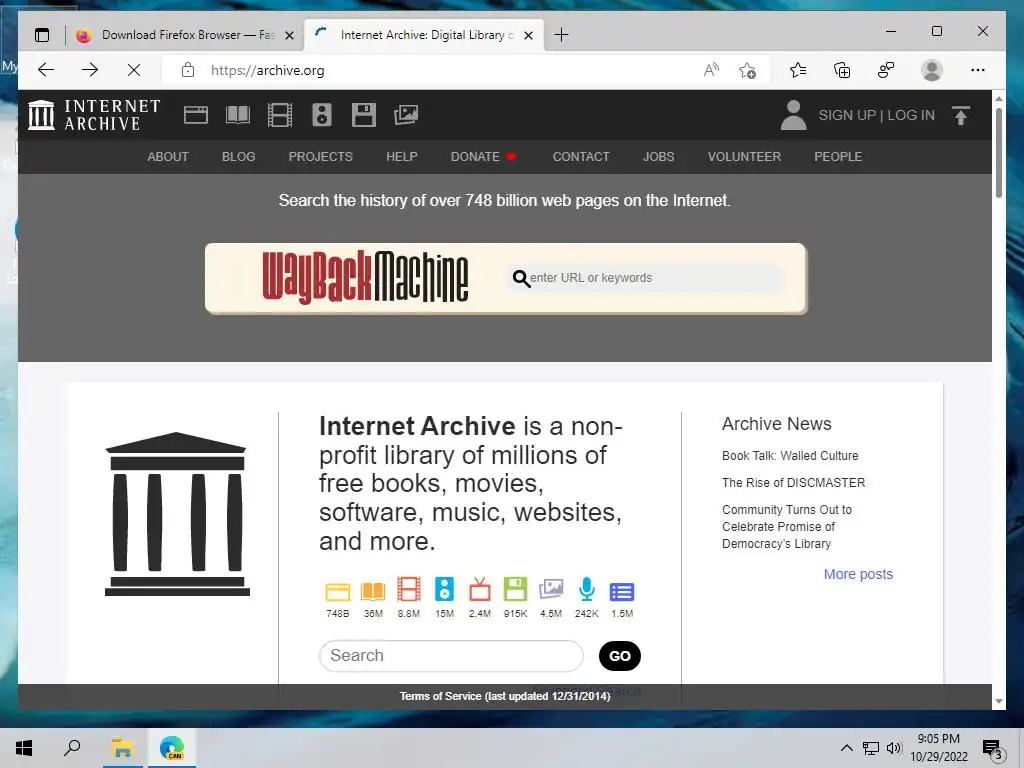Click the blue collections 1.5M icon
The width and height of the screenshot is (1024, 768).
pyautogui.click(x=622, y=592)
